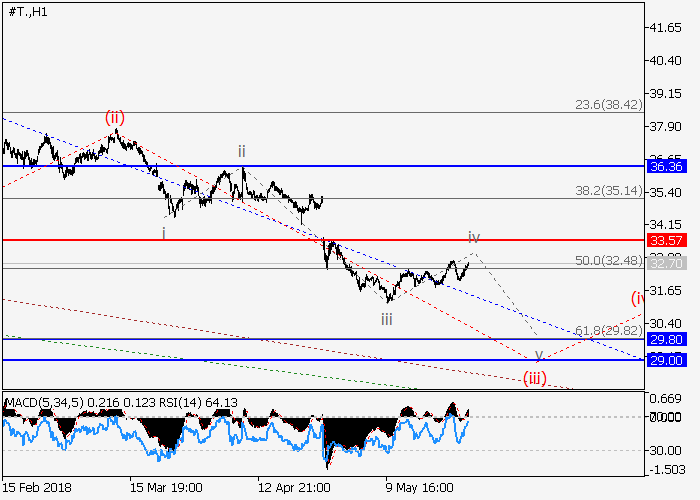Select the red (ii) wave label

[x=116, y=118]
